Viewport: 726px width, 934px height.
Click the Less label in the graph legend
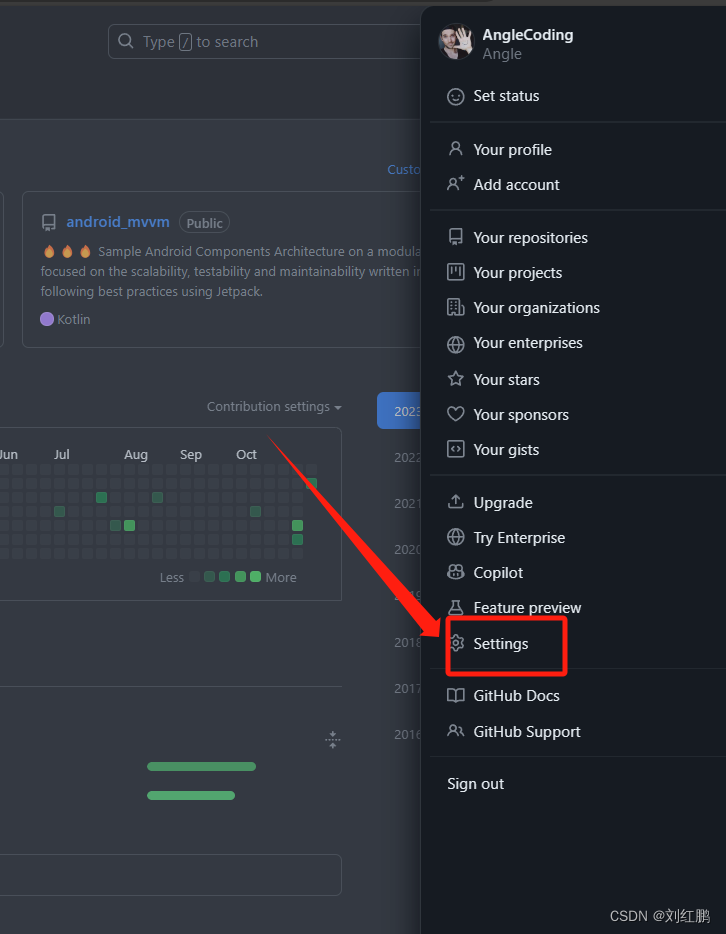[172, 577]
